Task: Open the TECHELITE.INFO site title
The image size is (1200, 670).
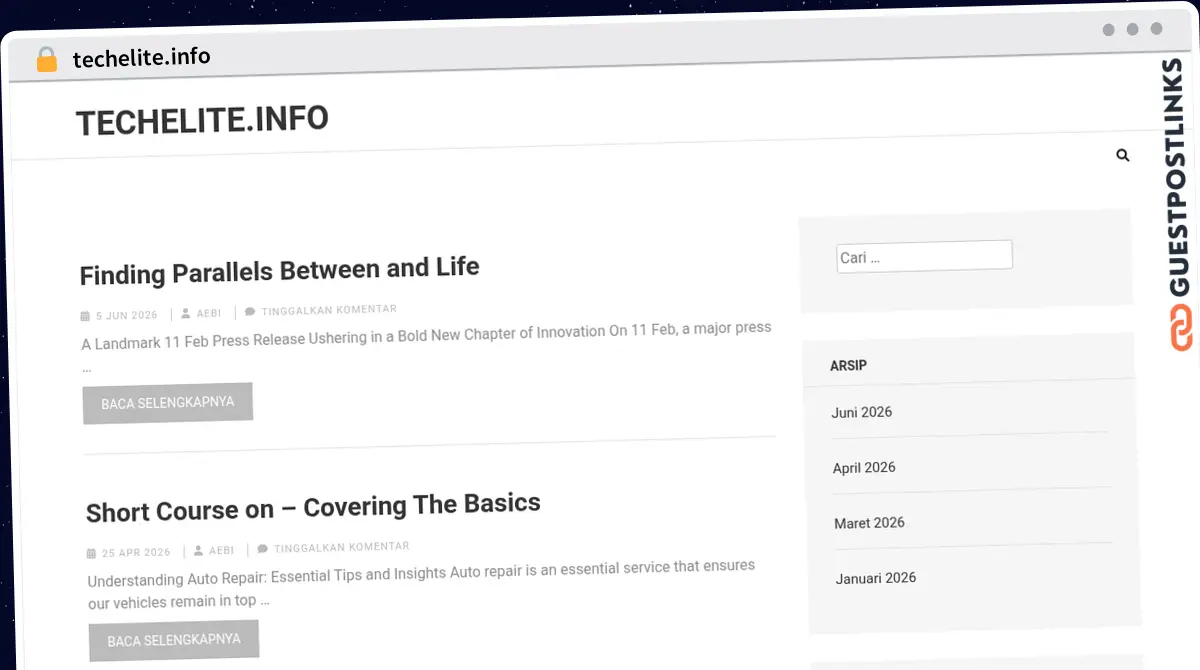Action: pyautogui.click(x=202, y=121)
